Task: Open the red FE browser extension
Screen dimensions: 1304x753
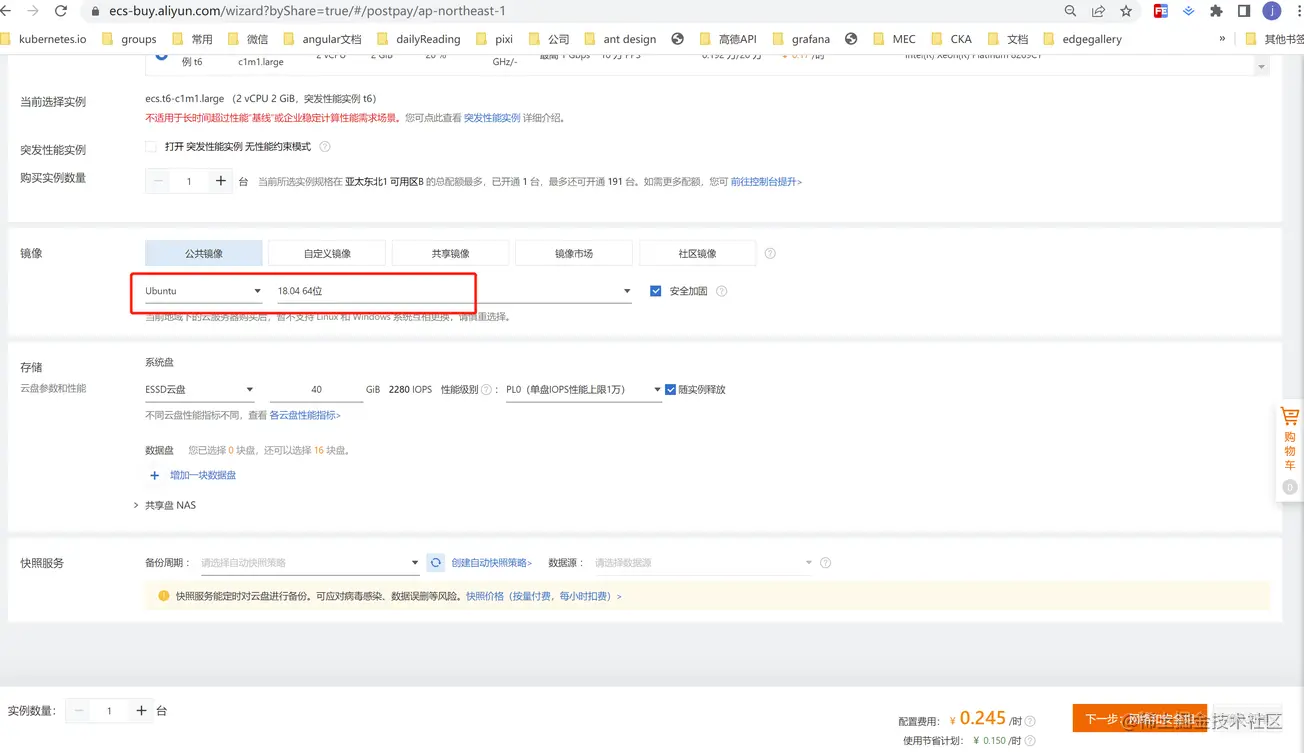Action: tap(1161, 11)
